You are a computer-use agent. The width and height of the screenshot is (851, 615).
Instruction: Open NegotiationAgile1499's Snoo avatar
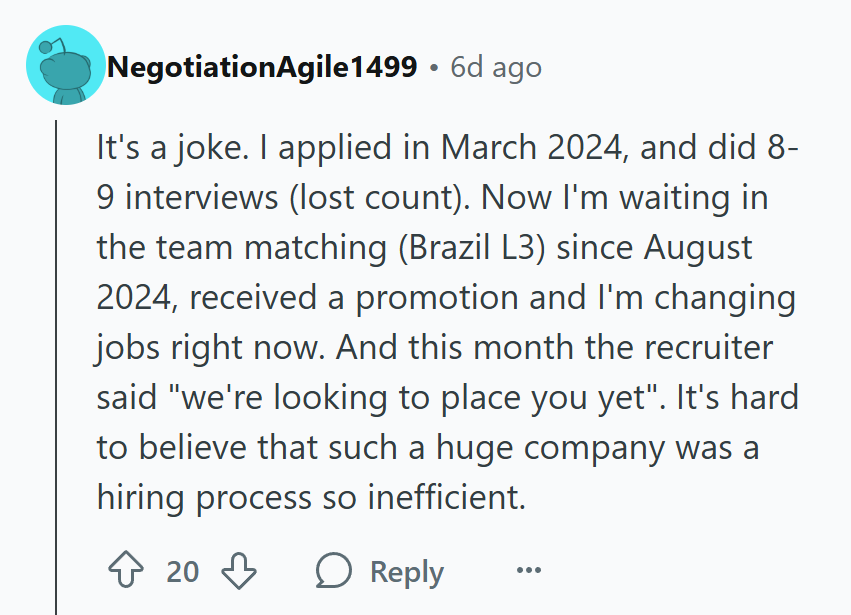pyautogui.click(x=66, y=65)
